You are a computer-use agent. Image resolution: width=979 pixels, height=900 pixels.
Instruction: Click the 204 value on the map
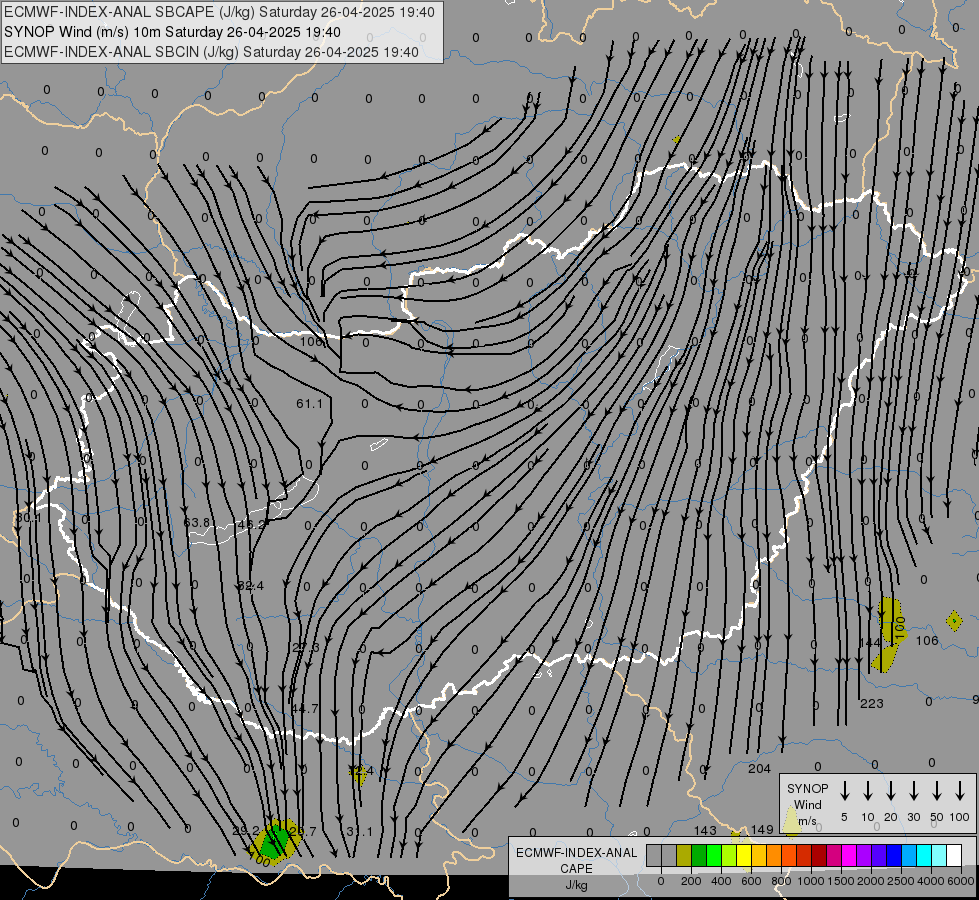[759, 769]
